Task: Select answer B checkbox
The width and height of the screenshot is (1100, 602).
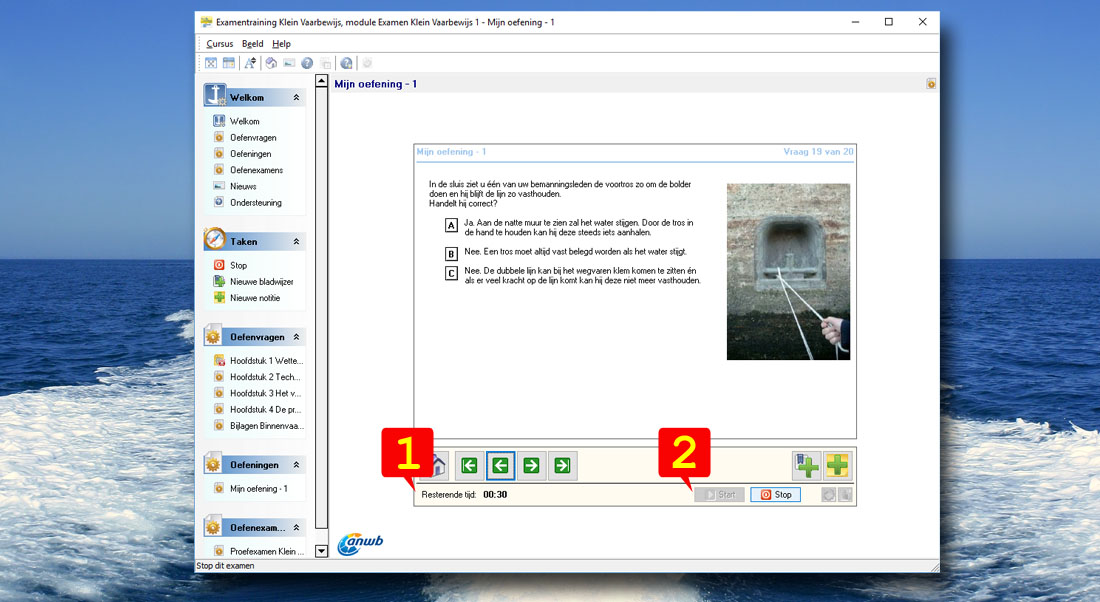Action: [452, 253]
